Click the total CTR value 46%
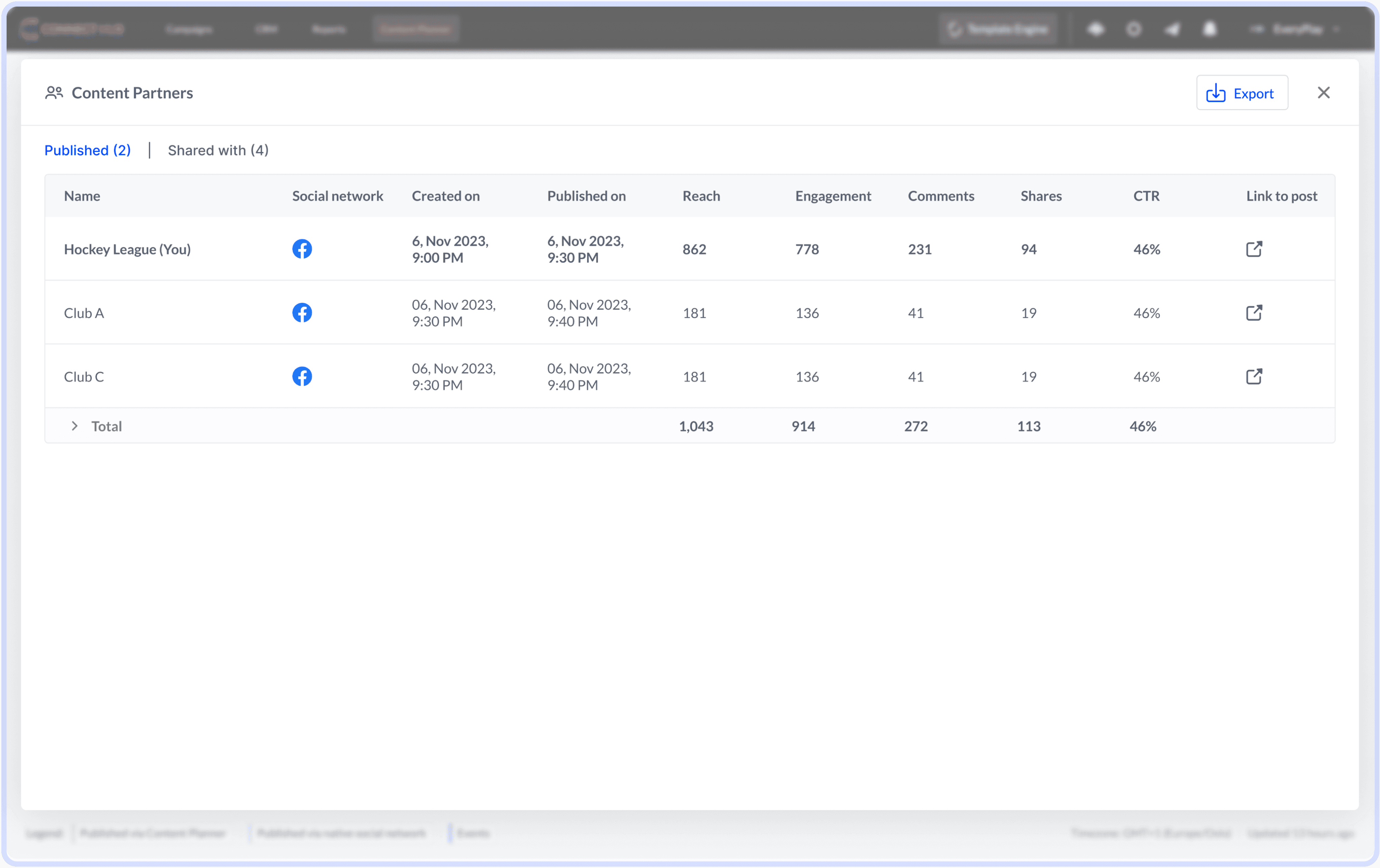This screenshot has width=1380, height=868. [1143, 426]
